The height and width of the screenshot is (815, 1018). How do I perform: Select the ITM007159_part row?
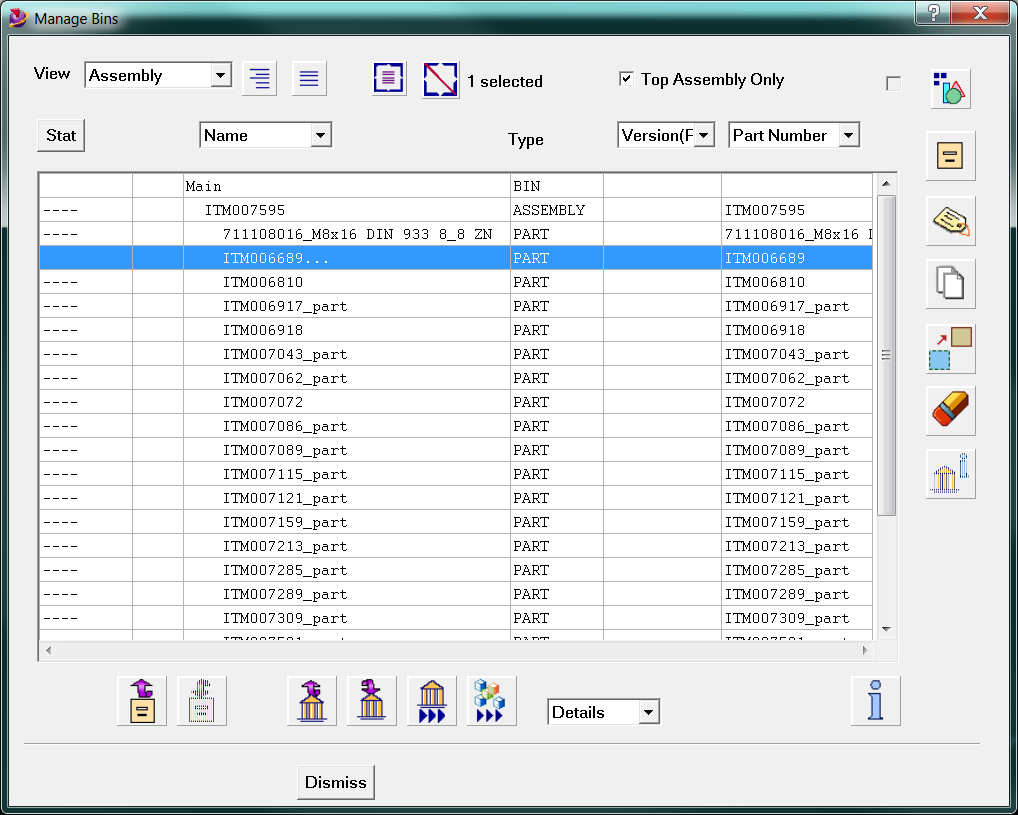tap(456, 523)
